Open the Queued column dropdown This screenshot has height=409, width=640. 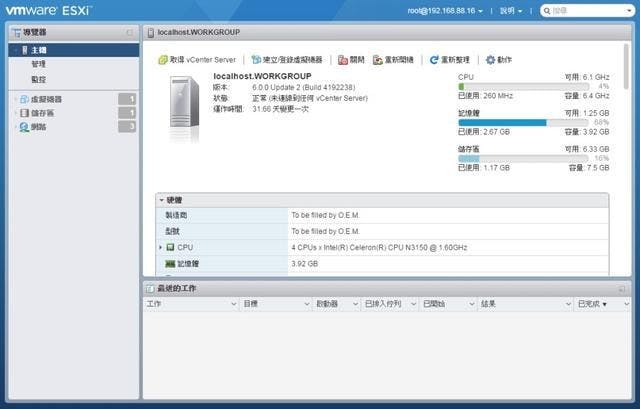pos(413,304)
